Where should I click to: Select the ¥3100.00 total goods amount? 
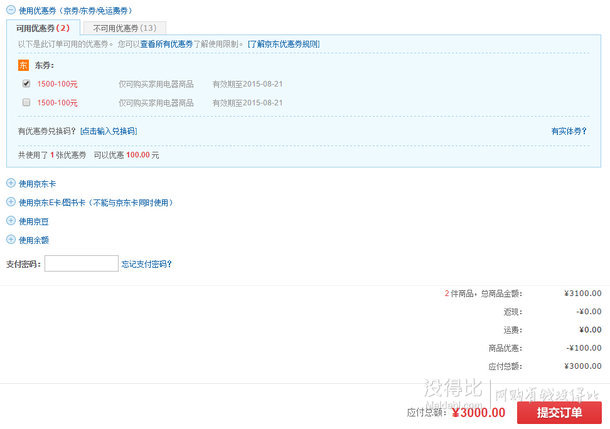(583, 293)
